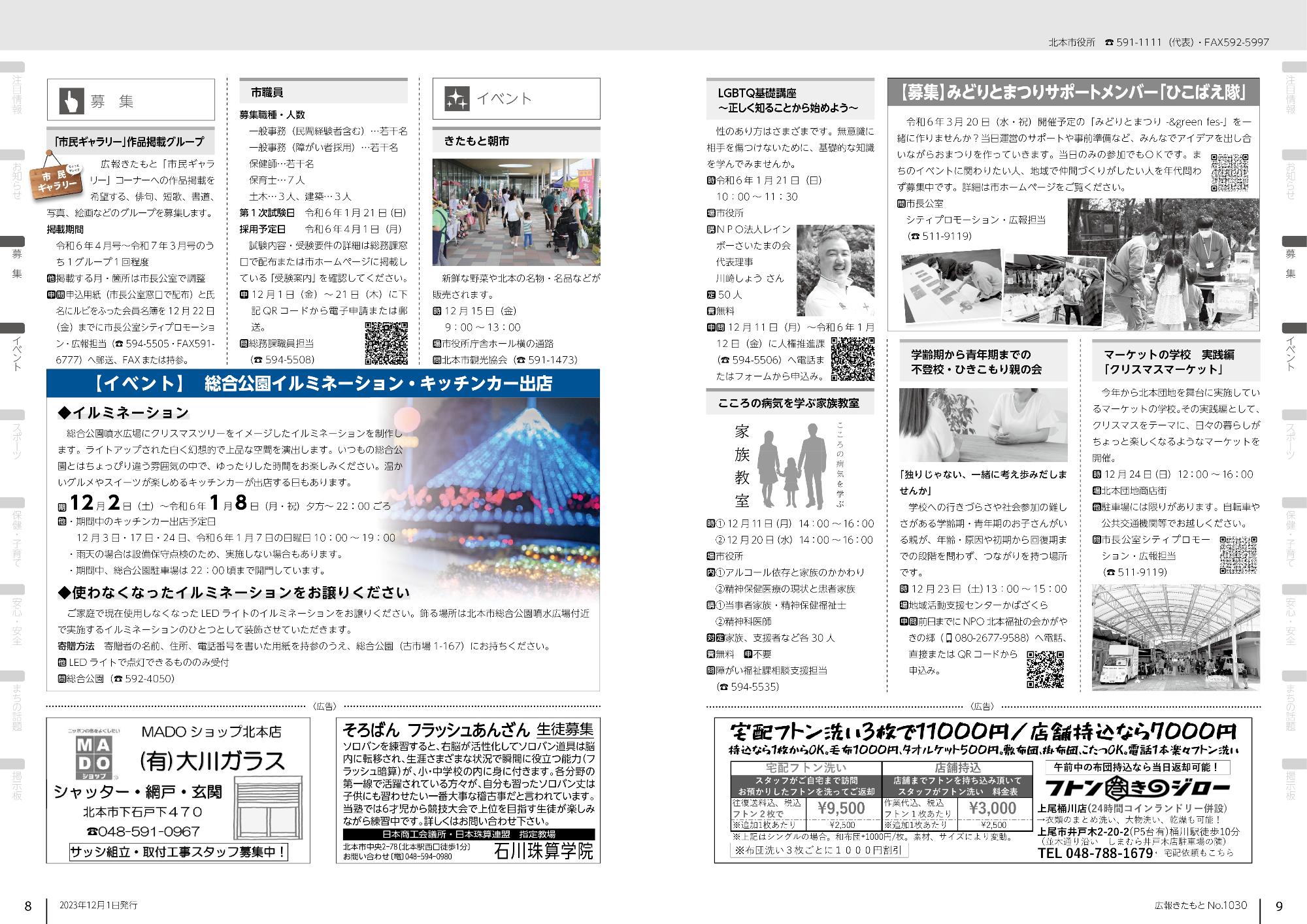This screenshot has width=1307, height=924.
Task: Click 広報きたもと No.1030 footer text
Action: [1201, 905]
